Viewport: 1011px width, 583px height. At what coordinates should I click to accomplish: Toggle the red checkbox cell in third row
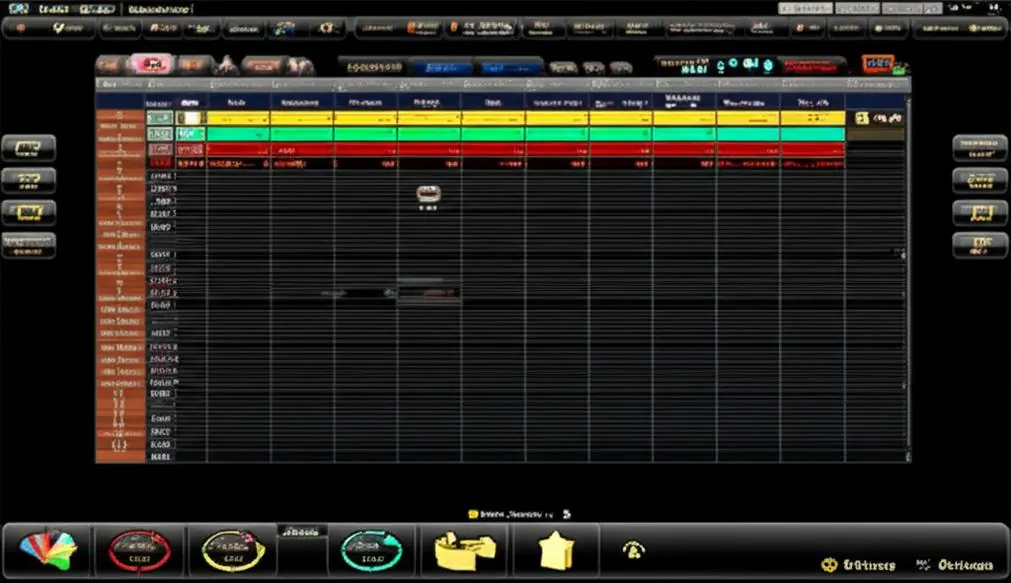pos(159,149)
